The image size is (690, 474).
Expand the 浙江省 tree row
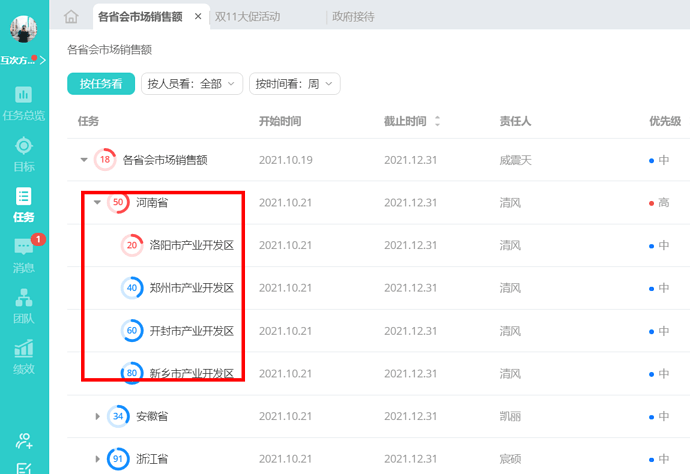(x=97, y=459)
